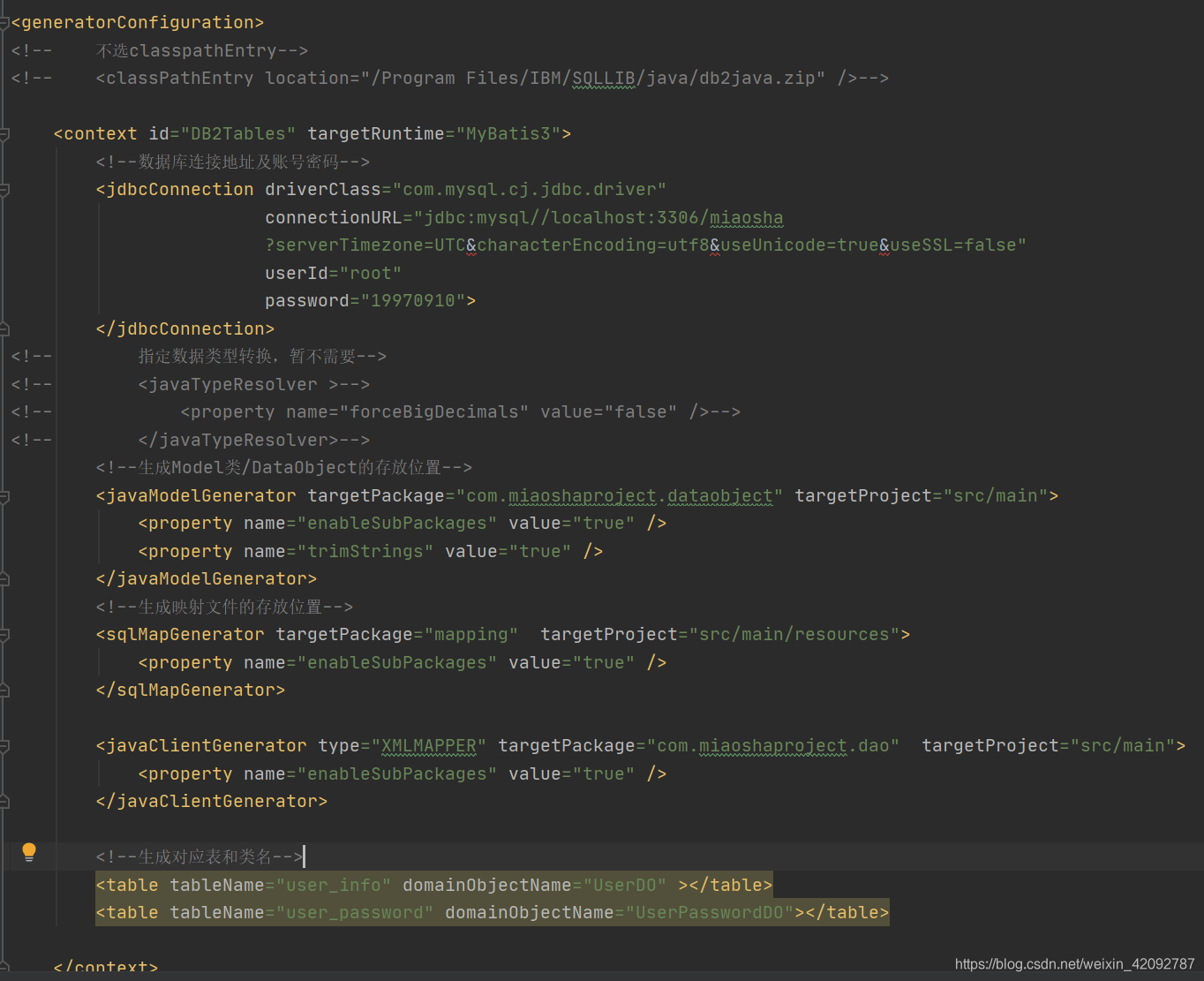Click the sqlMapGenerator targetPackage value "mapping"

471,635
